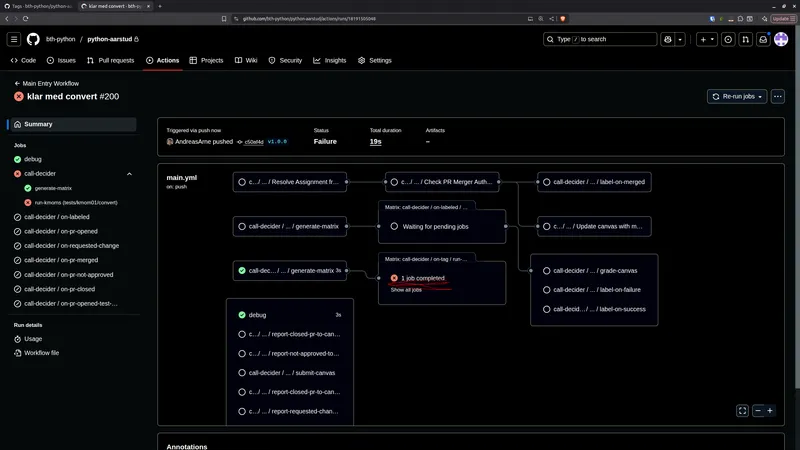Click the issues circle icon in header
800x450 pixels.
point(728,39)
